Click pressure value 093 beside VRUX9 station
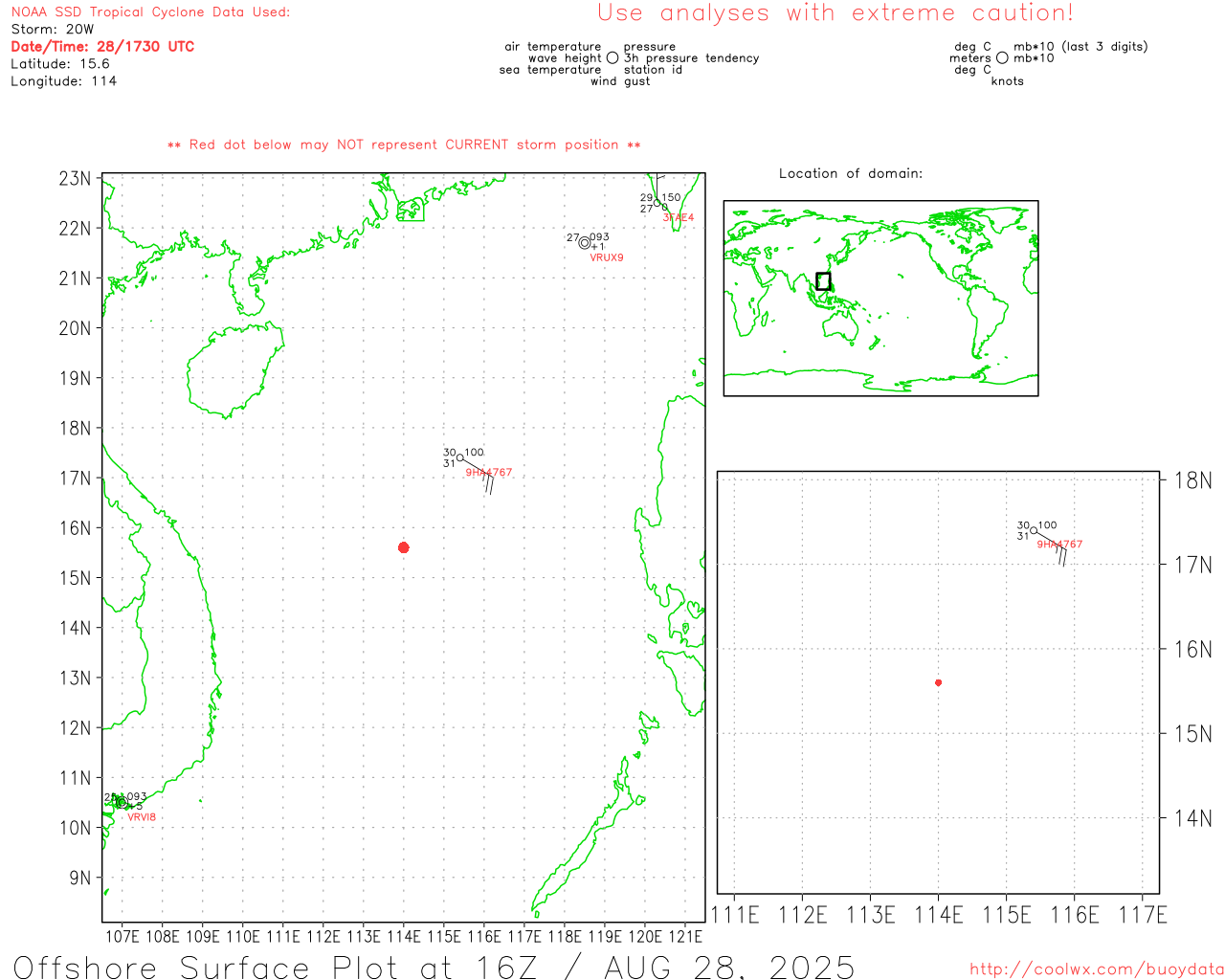 click(x=599, y=237)
